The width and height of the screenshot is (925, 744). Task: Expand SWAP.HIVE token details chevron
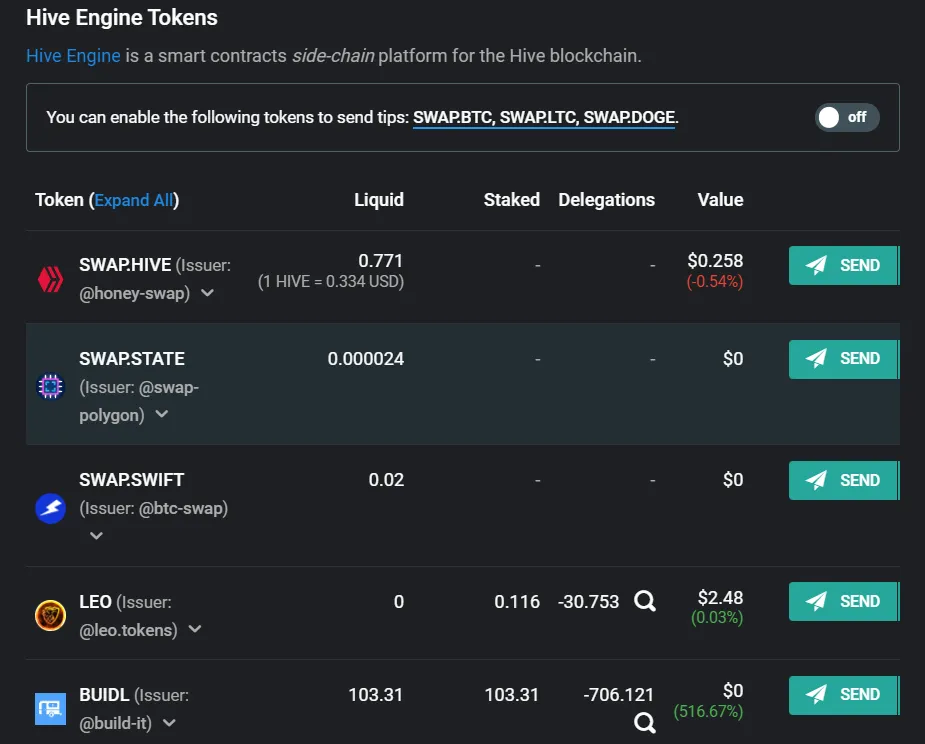[x=207, y=293]
